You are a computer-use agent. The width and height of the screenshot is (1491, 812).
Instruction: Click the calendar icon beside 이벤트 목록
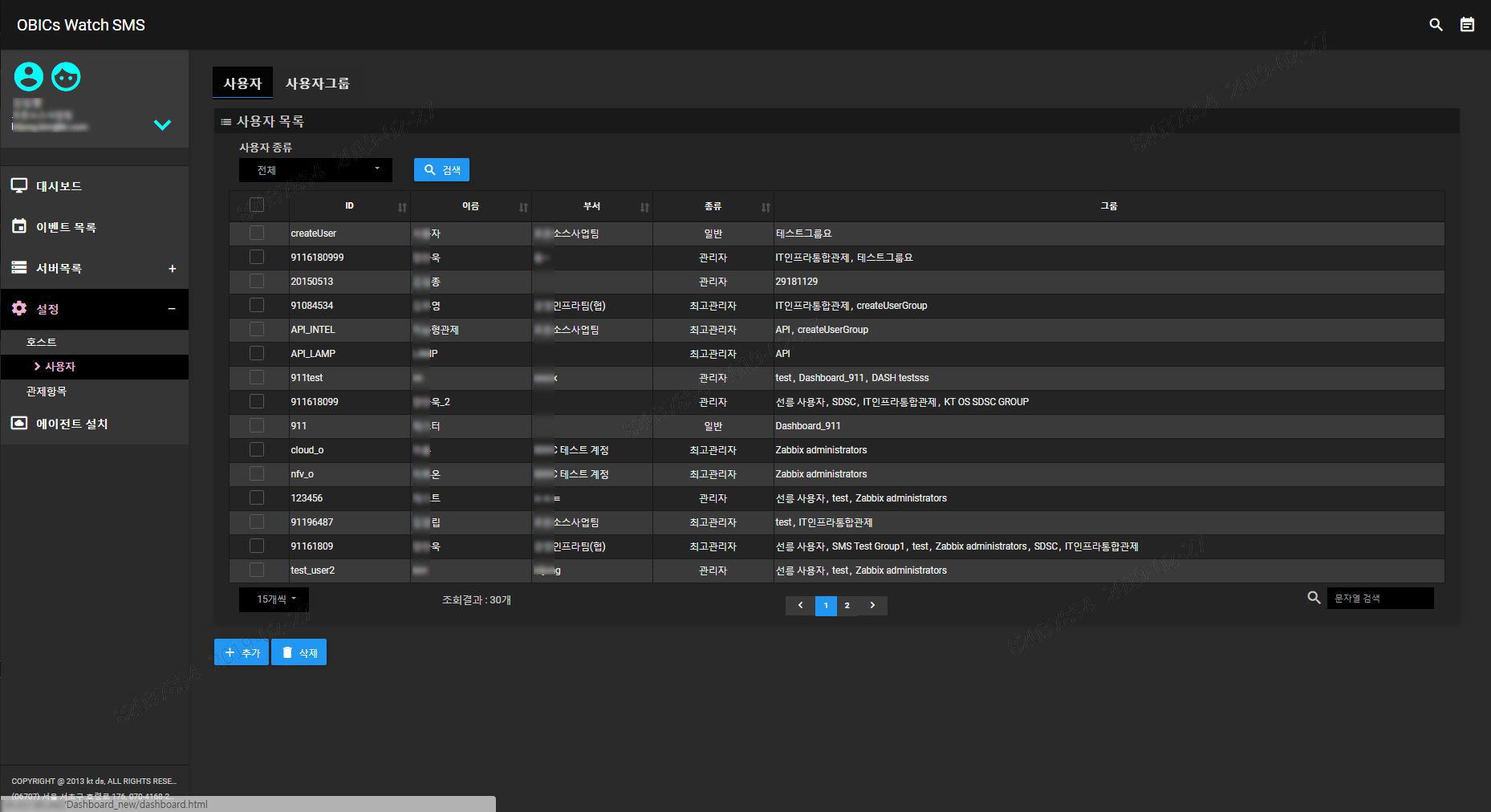tap(19, 226)
